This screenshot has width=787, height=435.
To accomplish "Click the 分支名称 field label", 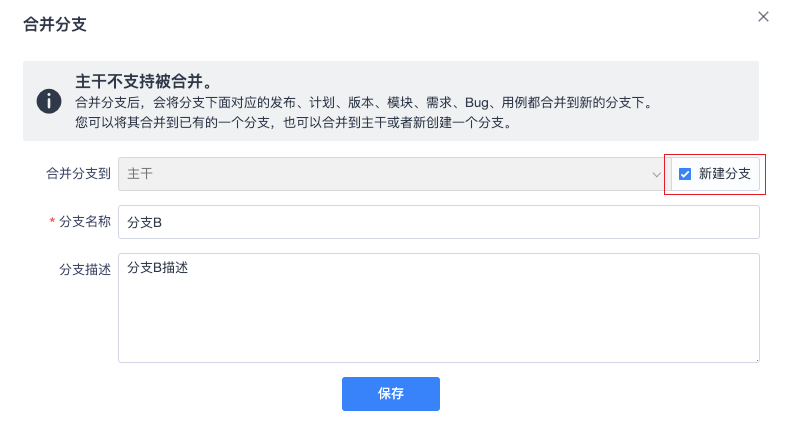I will coord(85,221).
